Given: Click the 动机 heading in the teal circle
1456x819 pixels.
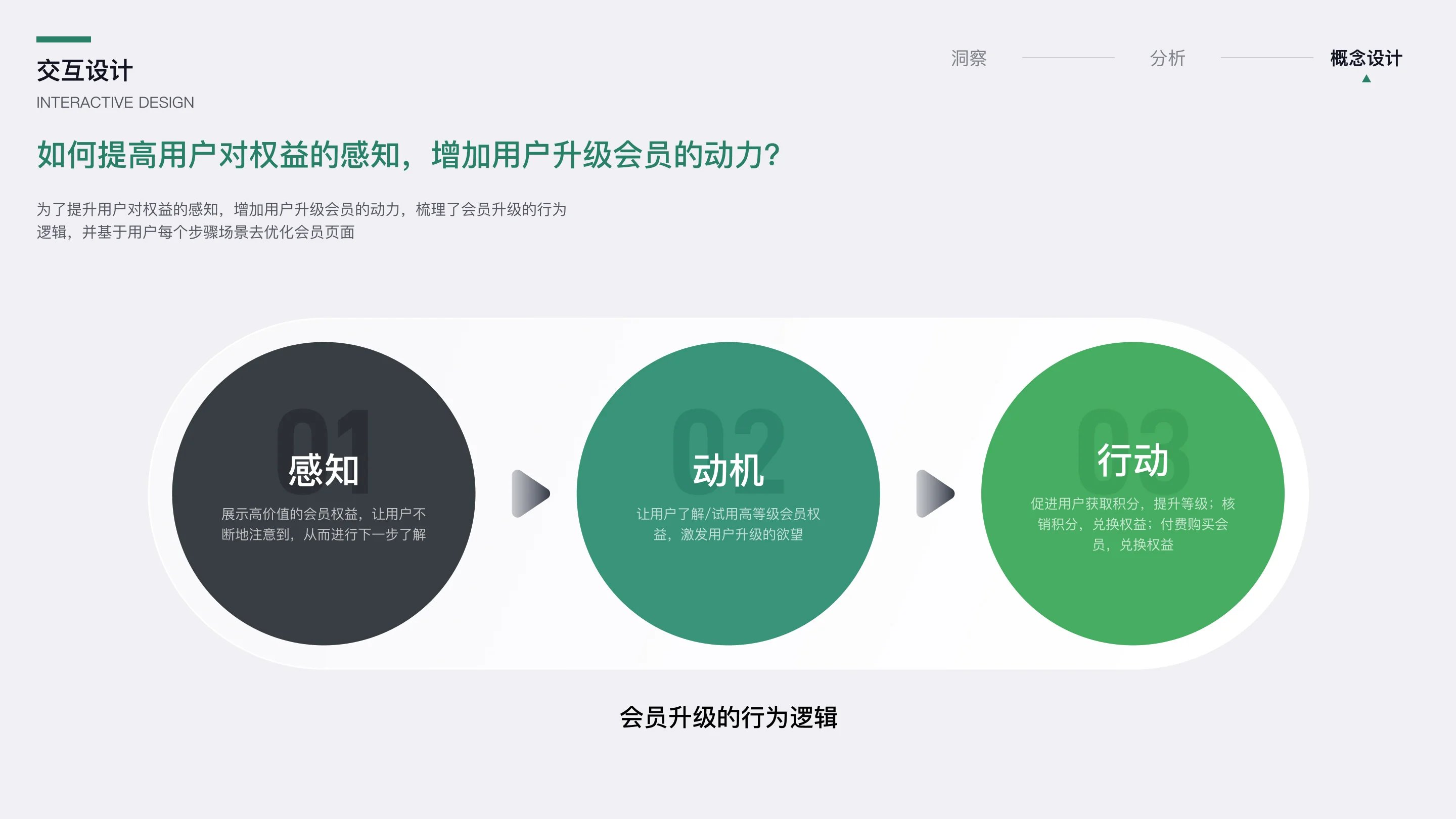Looking at the screenshot, I should tap(728, 470).
